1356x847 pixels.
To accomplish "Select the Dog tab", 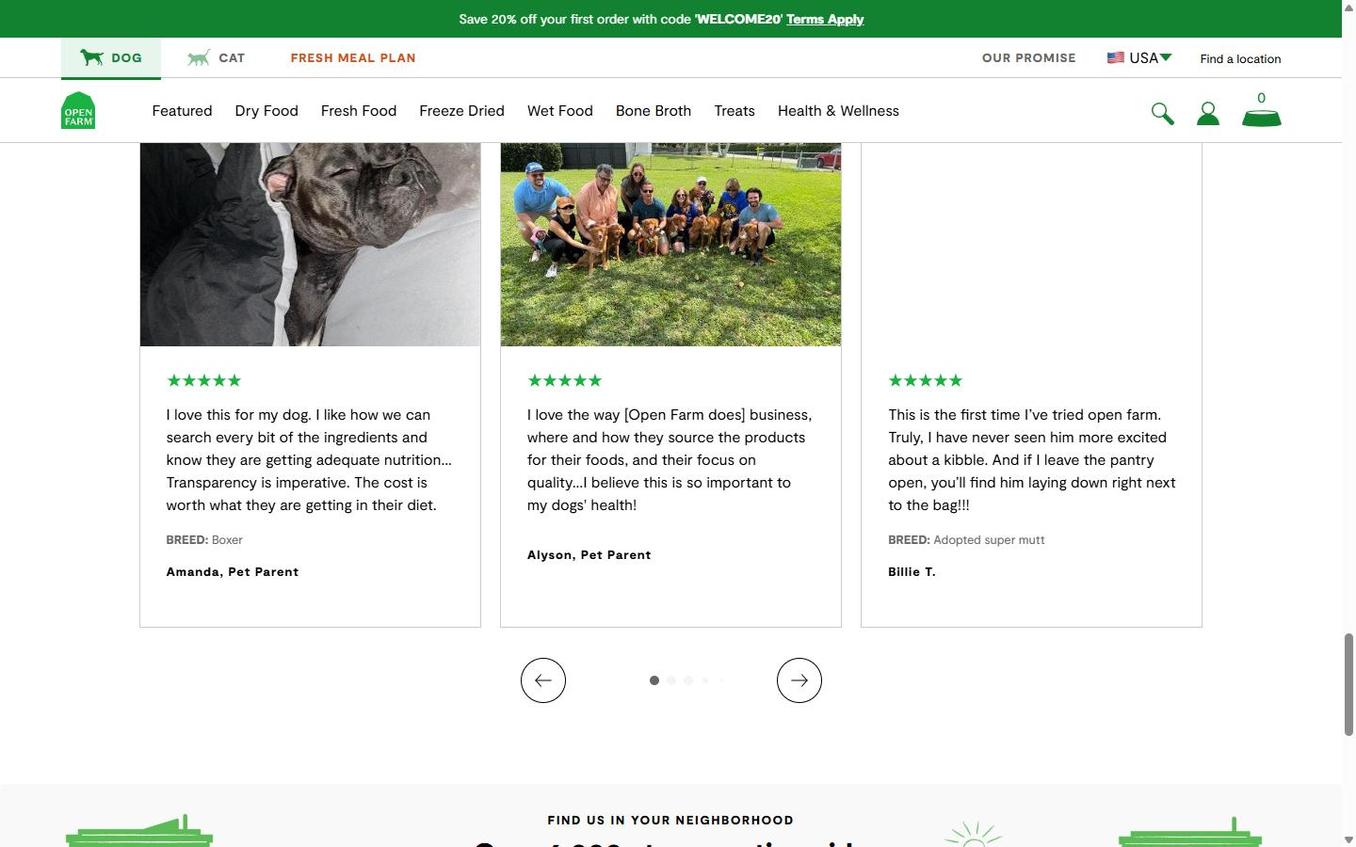I will point(111,58).
